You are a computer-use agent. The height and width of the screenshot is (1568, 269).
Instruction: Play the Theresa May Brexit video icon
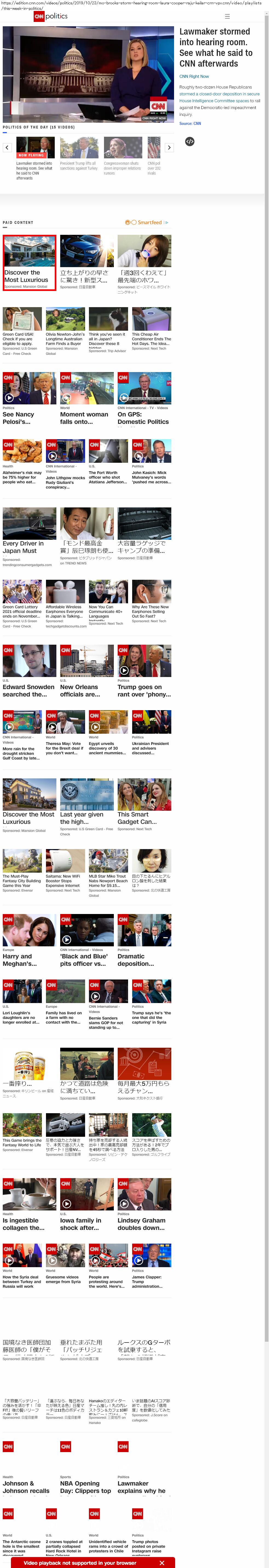tap(52, 727)
